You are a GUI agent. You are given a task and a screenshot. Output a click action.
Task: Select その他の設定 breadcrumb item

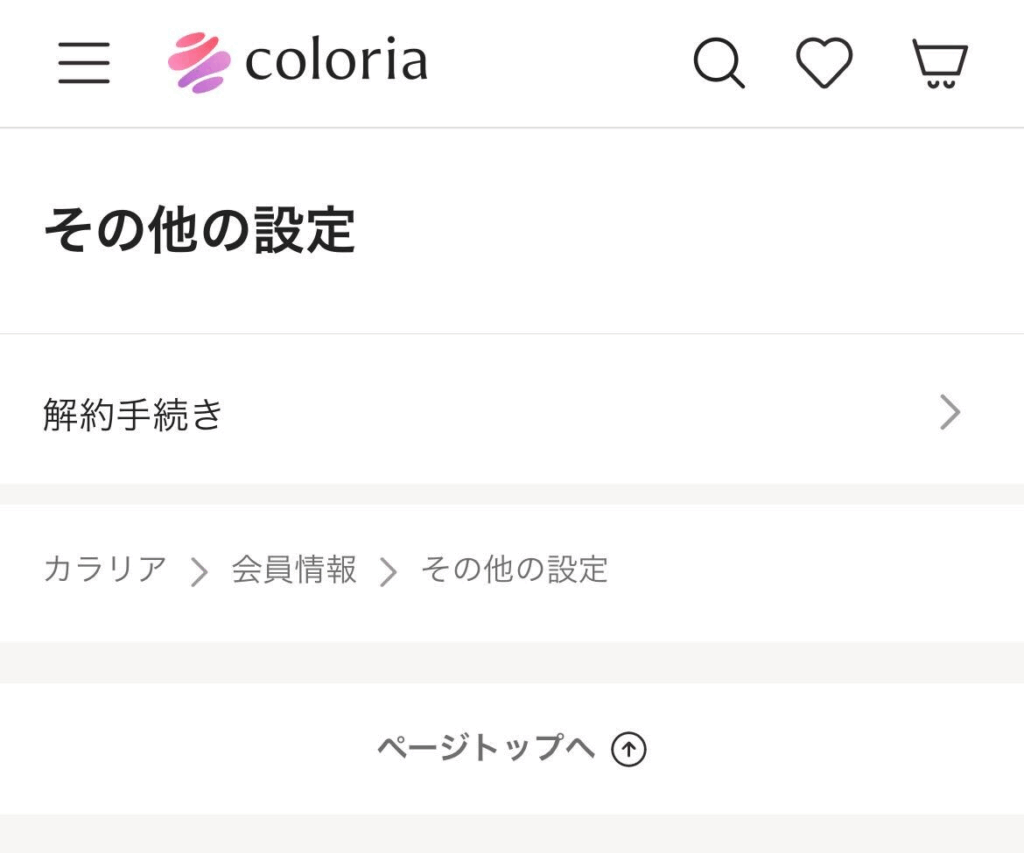tap(514, 570)
